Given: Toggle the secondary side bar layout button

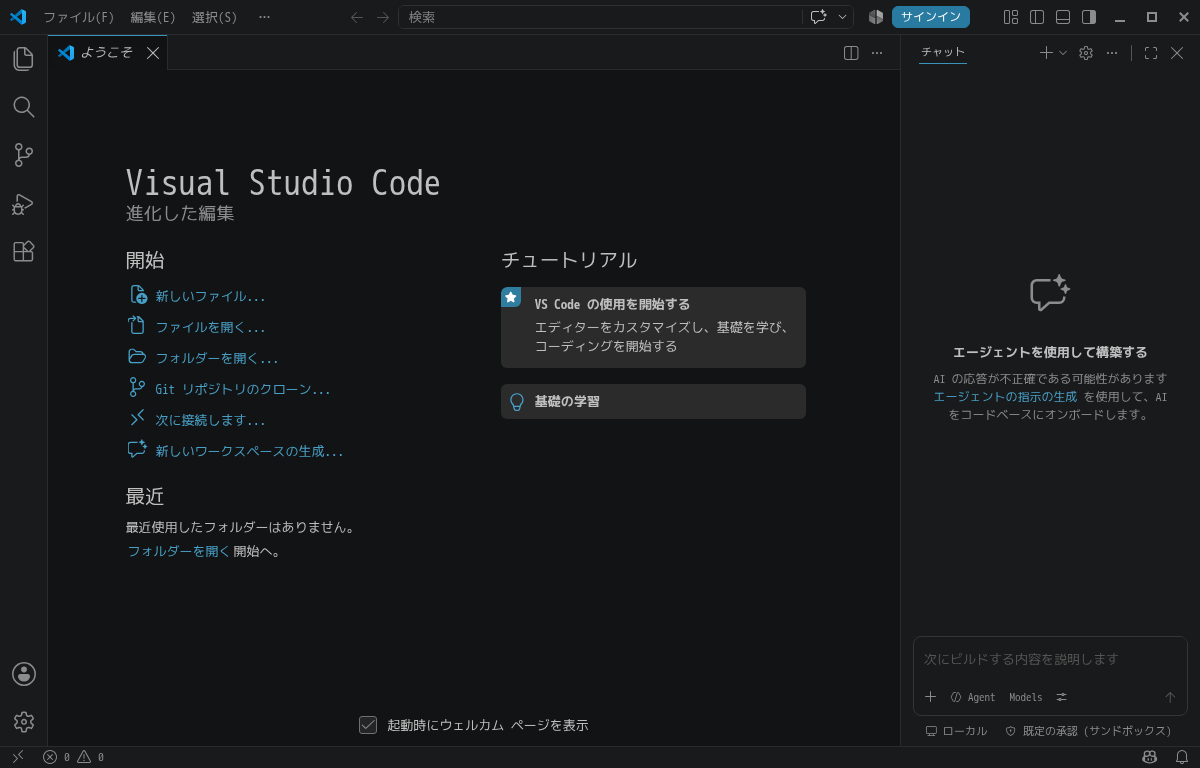Looking at the screenshot, I should pyautogui.click(x=1089, y=17).
